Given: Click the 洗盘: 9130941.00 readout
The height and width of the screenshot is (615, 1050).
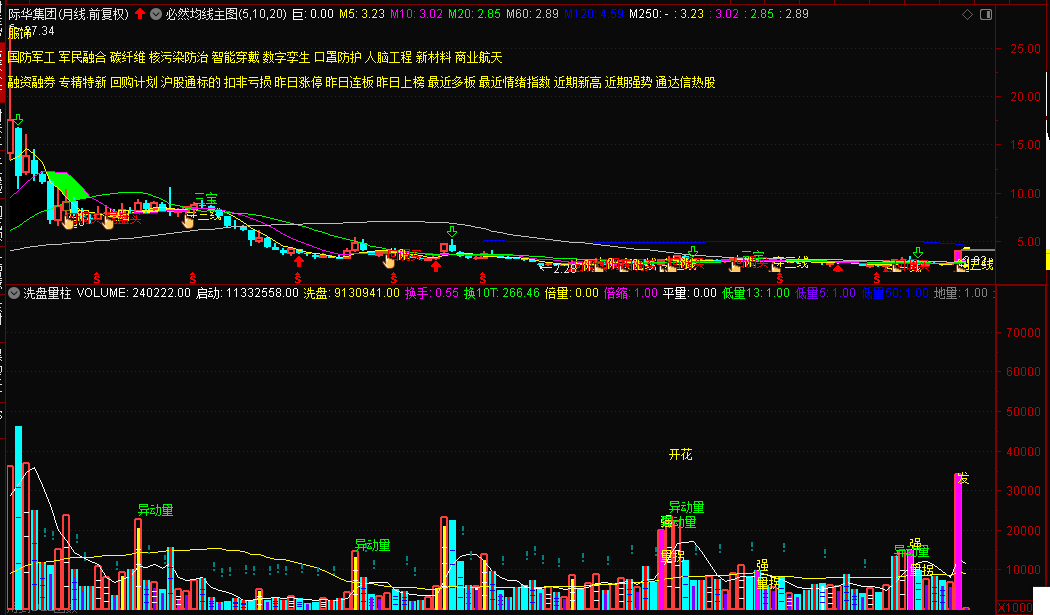Looking at the screenshot, I should click(352, 293).
